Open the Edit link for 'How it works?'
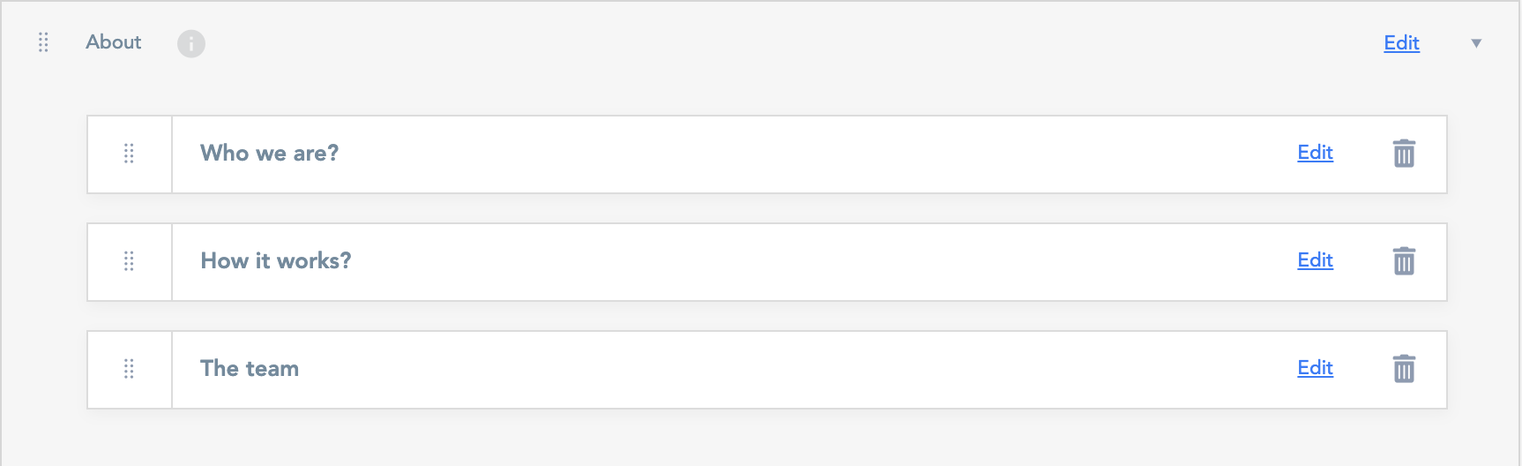1522x466 pixels. [1315, 260]
